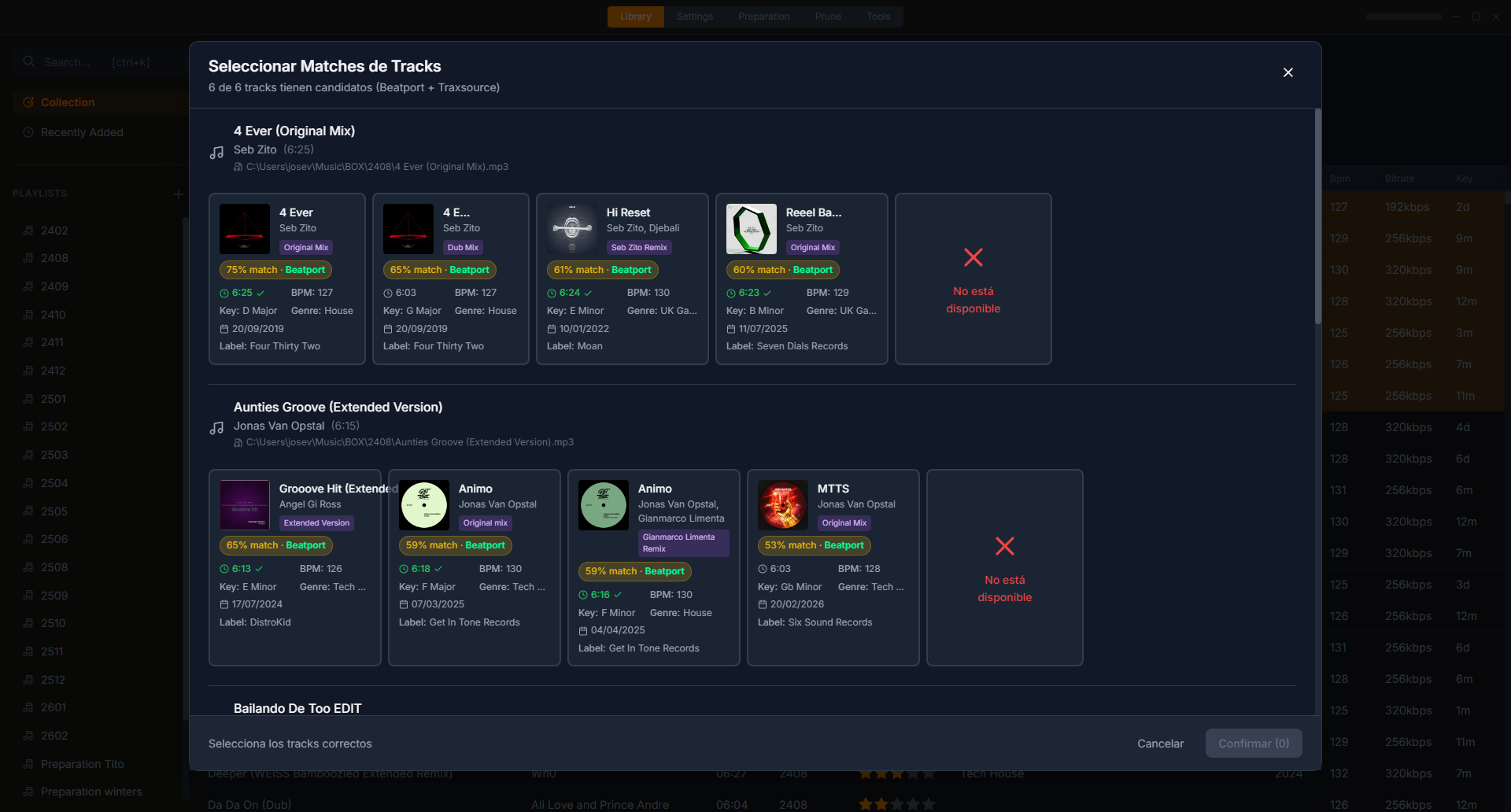This screenshot has height=812, width=1511.
Task: Click the Recently Added clock icon
Action: pos(28,132)
